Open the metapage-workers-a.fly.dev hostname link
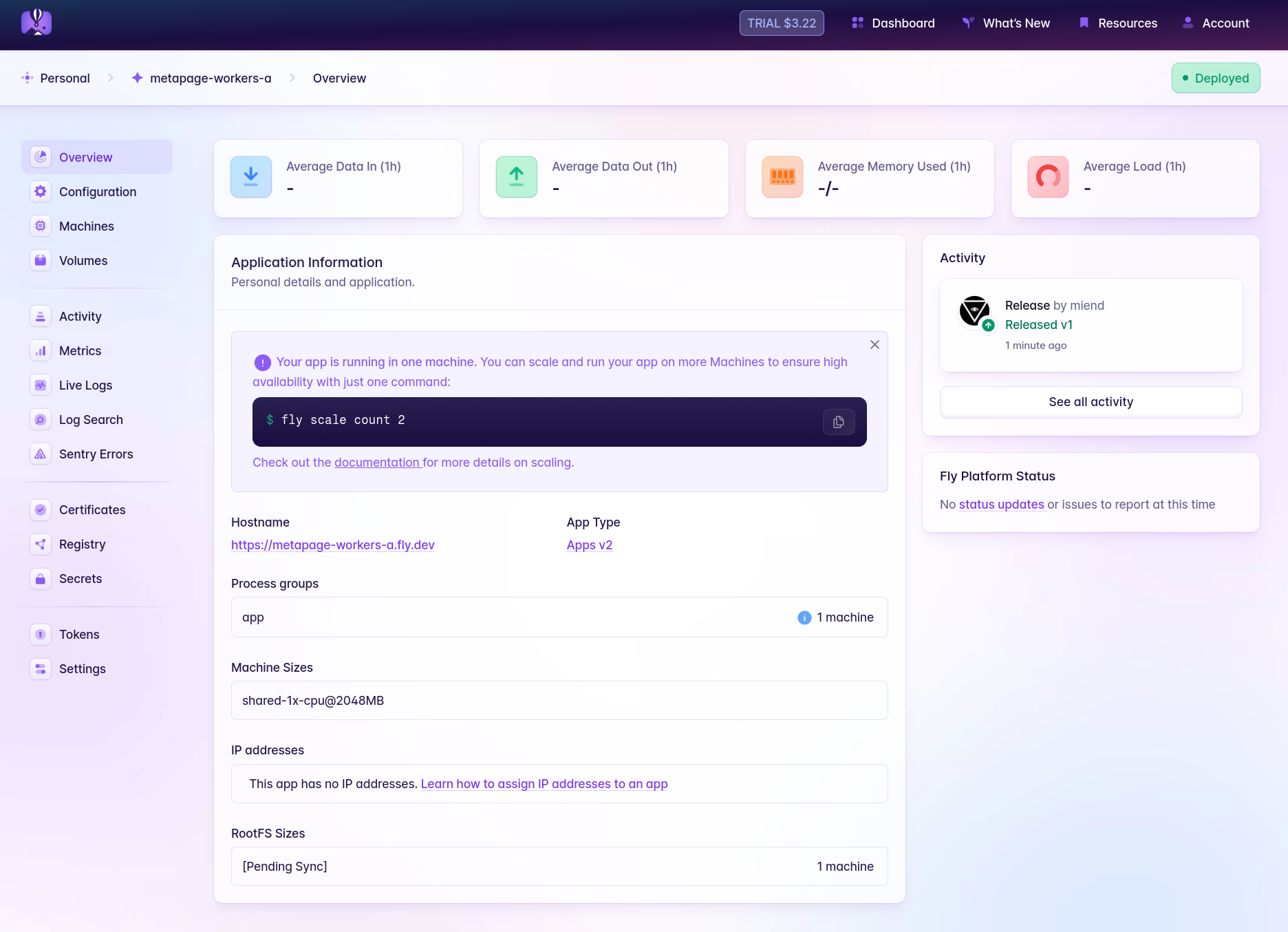 [x=333, y=544]
